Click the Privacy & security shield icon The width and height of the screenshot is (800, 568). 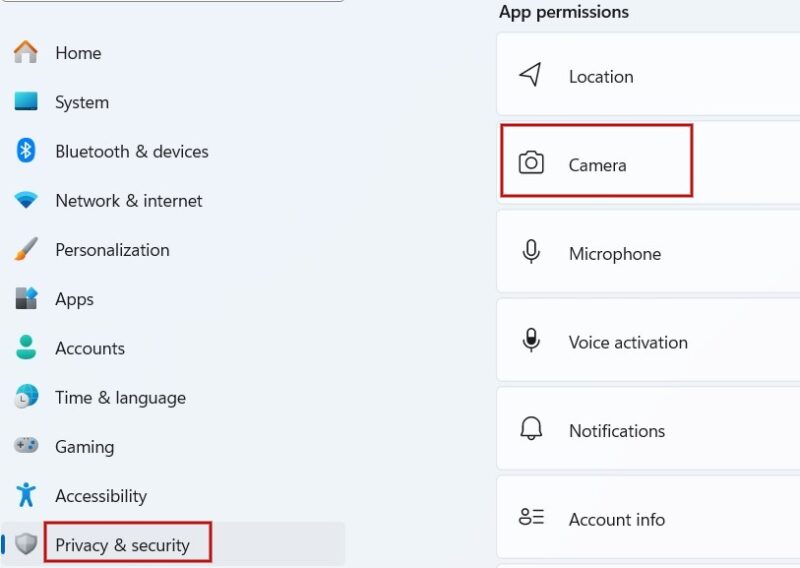pyautogui.click(x=26, y=544)
